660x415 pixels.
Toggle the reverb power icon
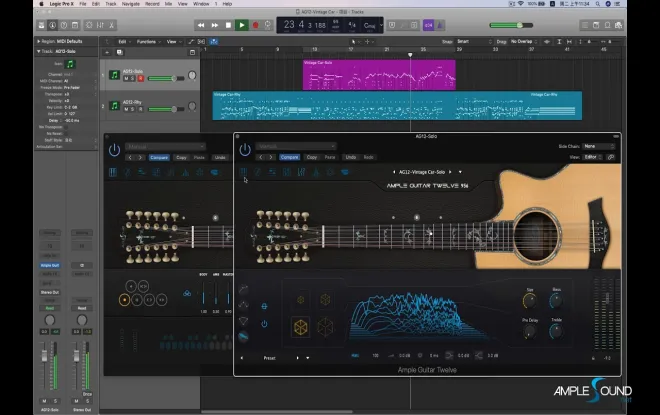coord(264,324)
